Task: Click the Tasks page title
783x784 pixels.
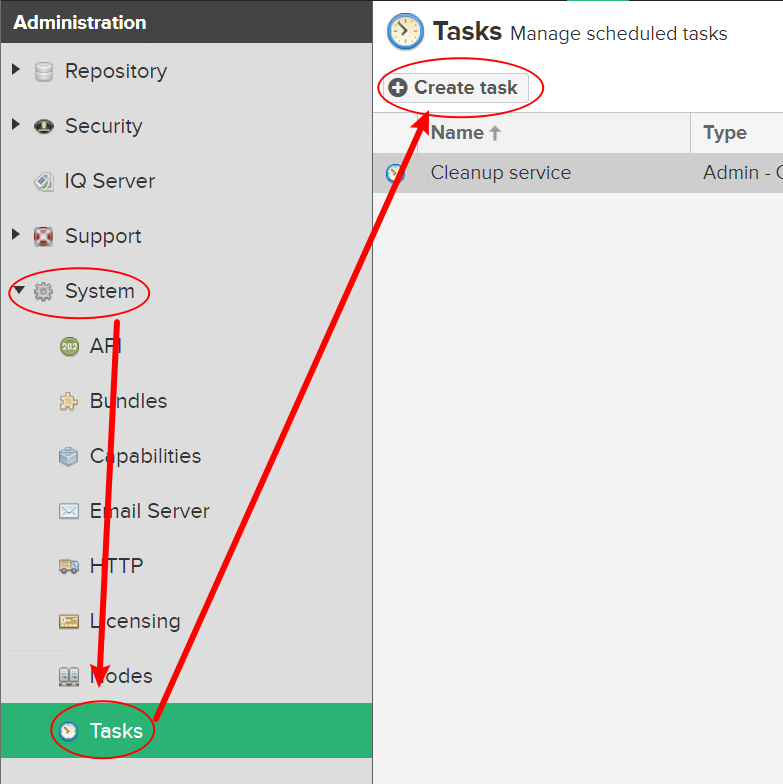Action: point(467,31)
